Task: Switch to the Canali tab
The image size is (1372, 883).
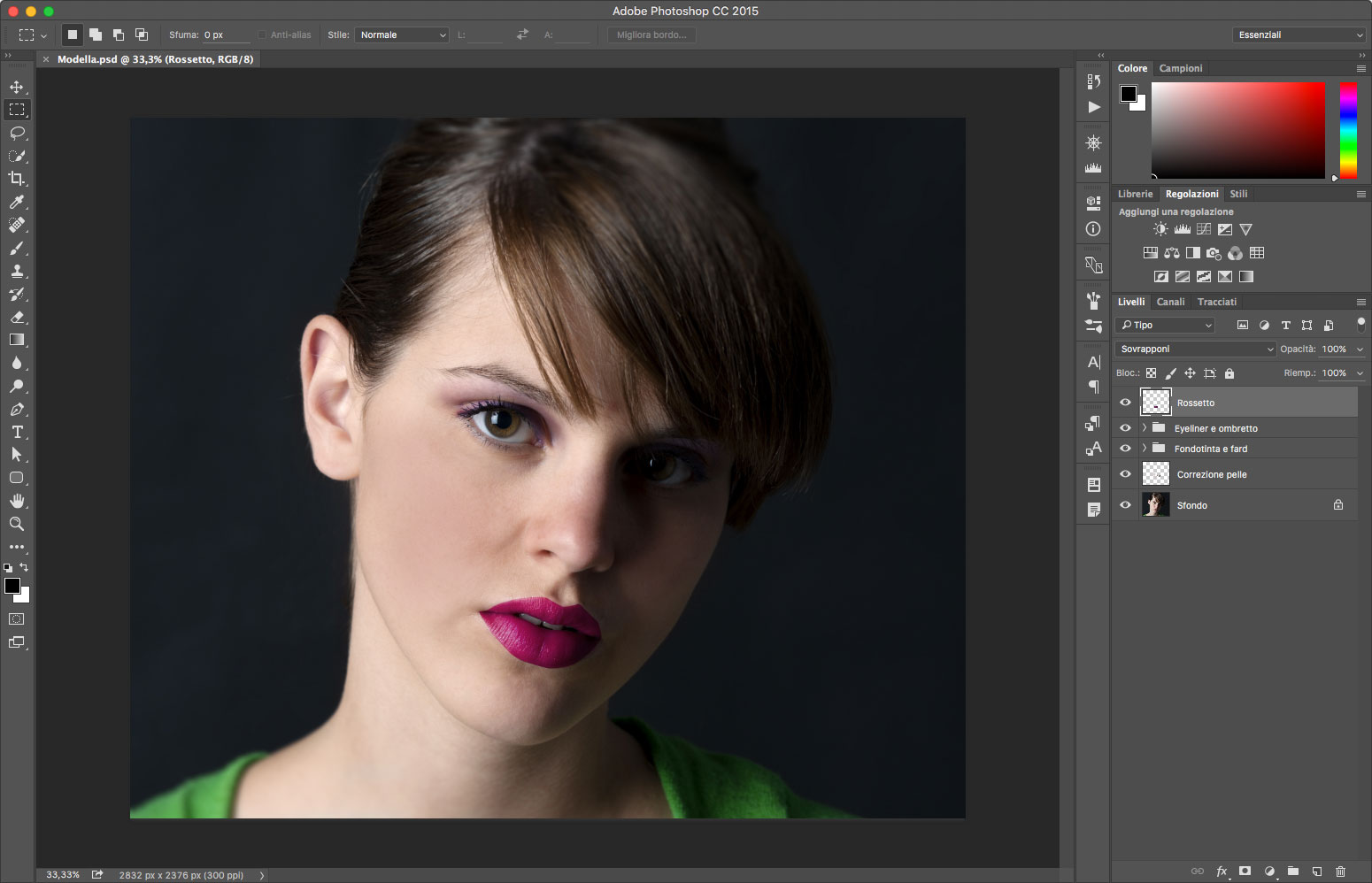Action: (x=1170, y=302)
